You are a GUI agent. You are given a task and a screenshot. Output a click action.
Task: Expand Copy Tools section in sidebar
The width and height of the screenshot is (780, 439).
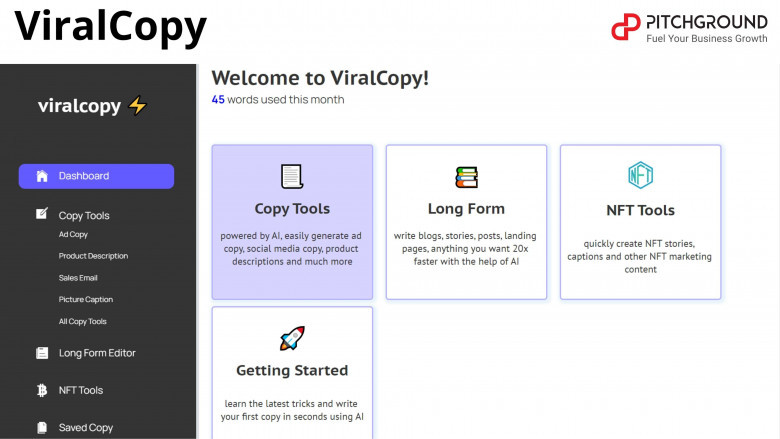[84, 215]
